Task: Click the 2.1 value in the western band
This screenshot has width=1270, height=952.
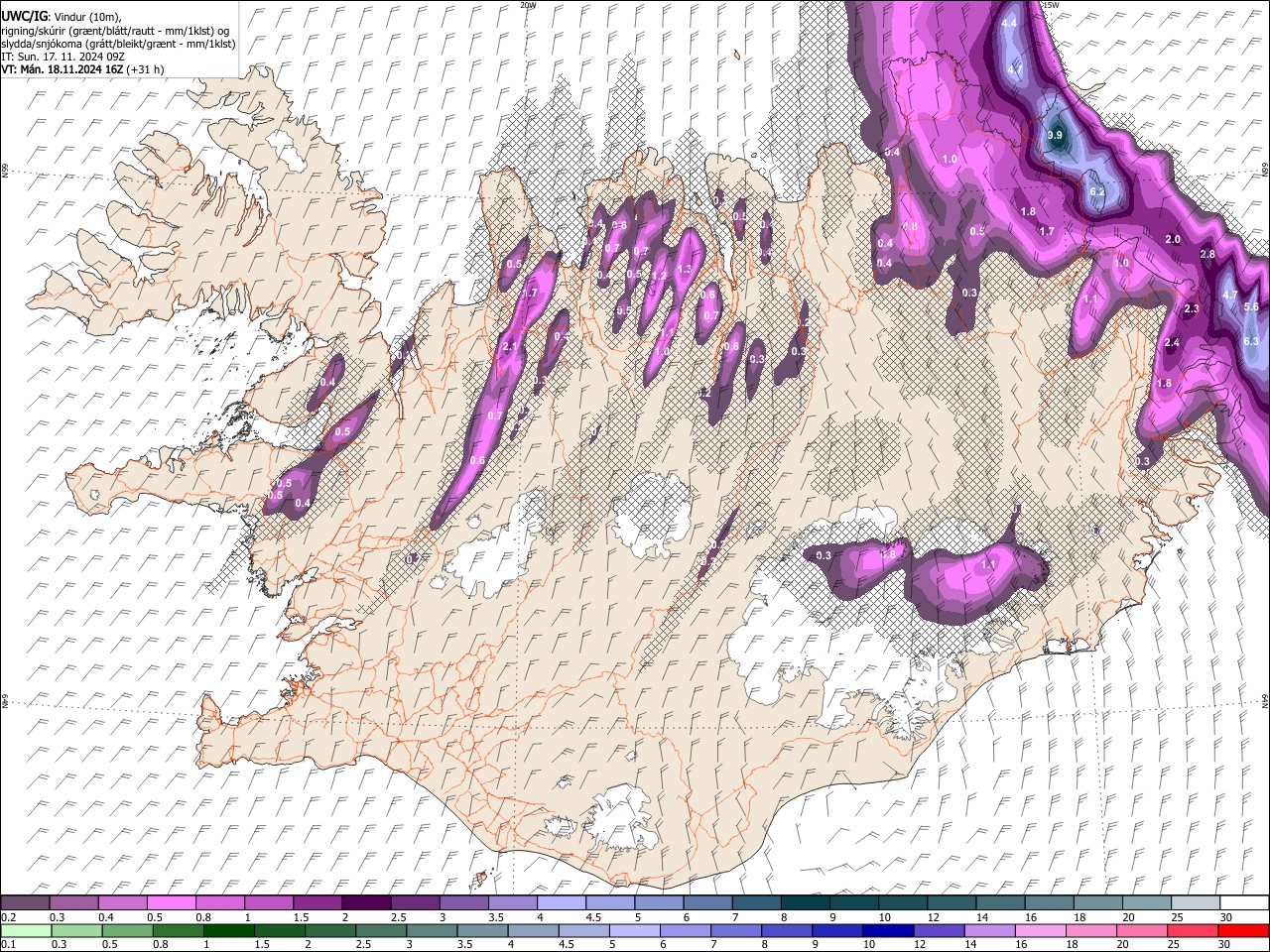Action: pyautogui.click(x=512, y=347)
